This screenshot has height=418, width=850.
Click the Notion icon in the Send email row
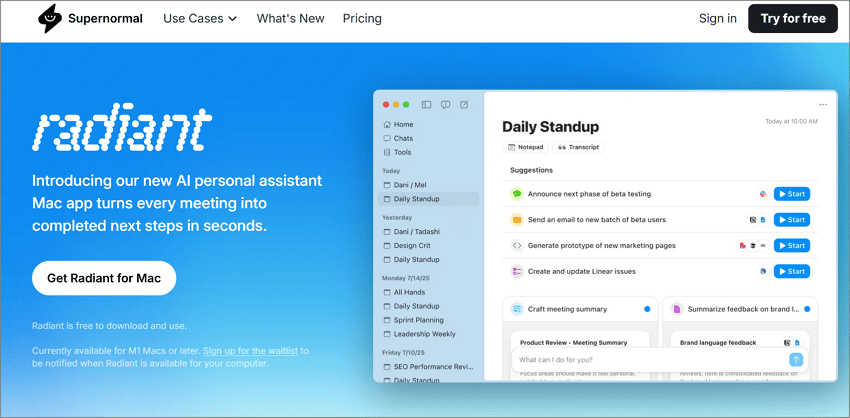pyautogui.click(x=752, y=220)
